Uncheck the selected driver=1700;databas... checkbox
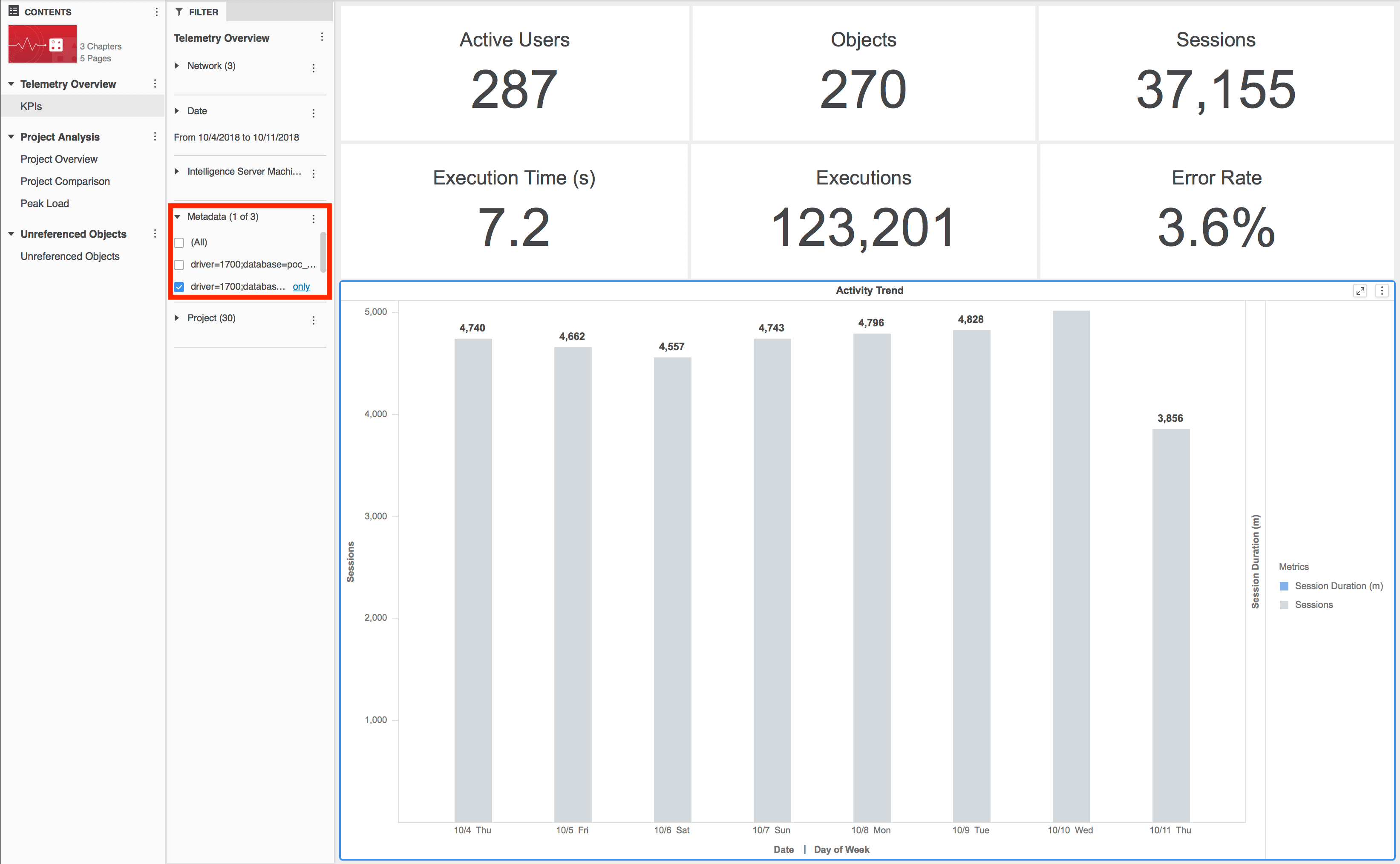The image size is (1400, 864). (x=179, y=287)
